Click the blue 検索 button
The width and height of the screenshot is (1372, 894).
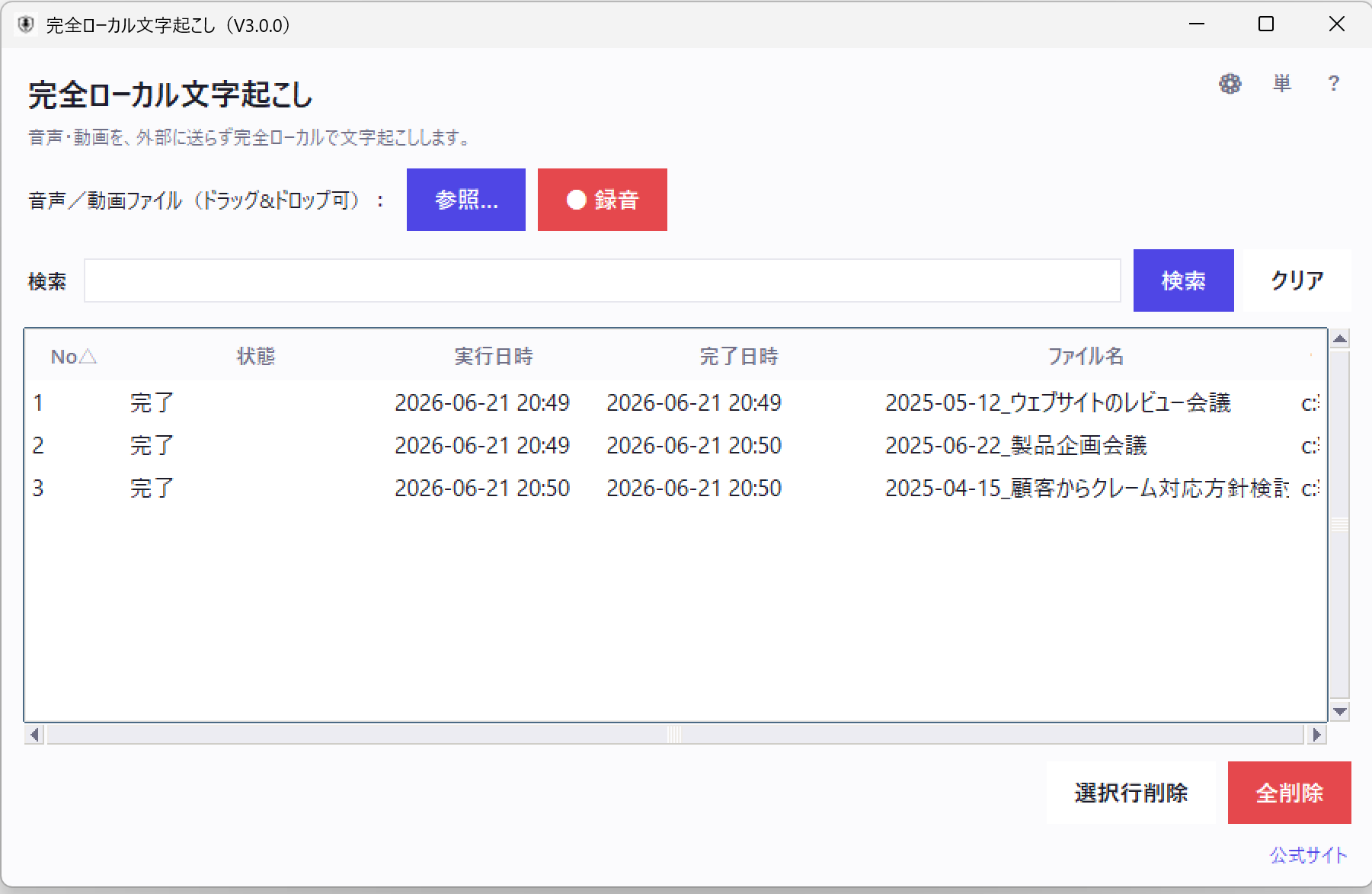1183,280
